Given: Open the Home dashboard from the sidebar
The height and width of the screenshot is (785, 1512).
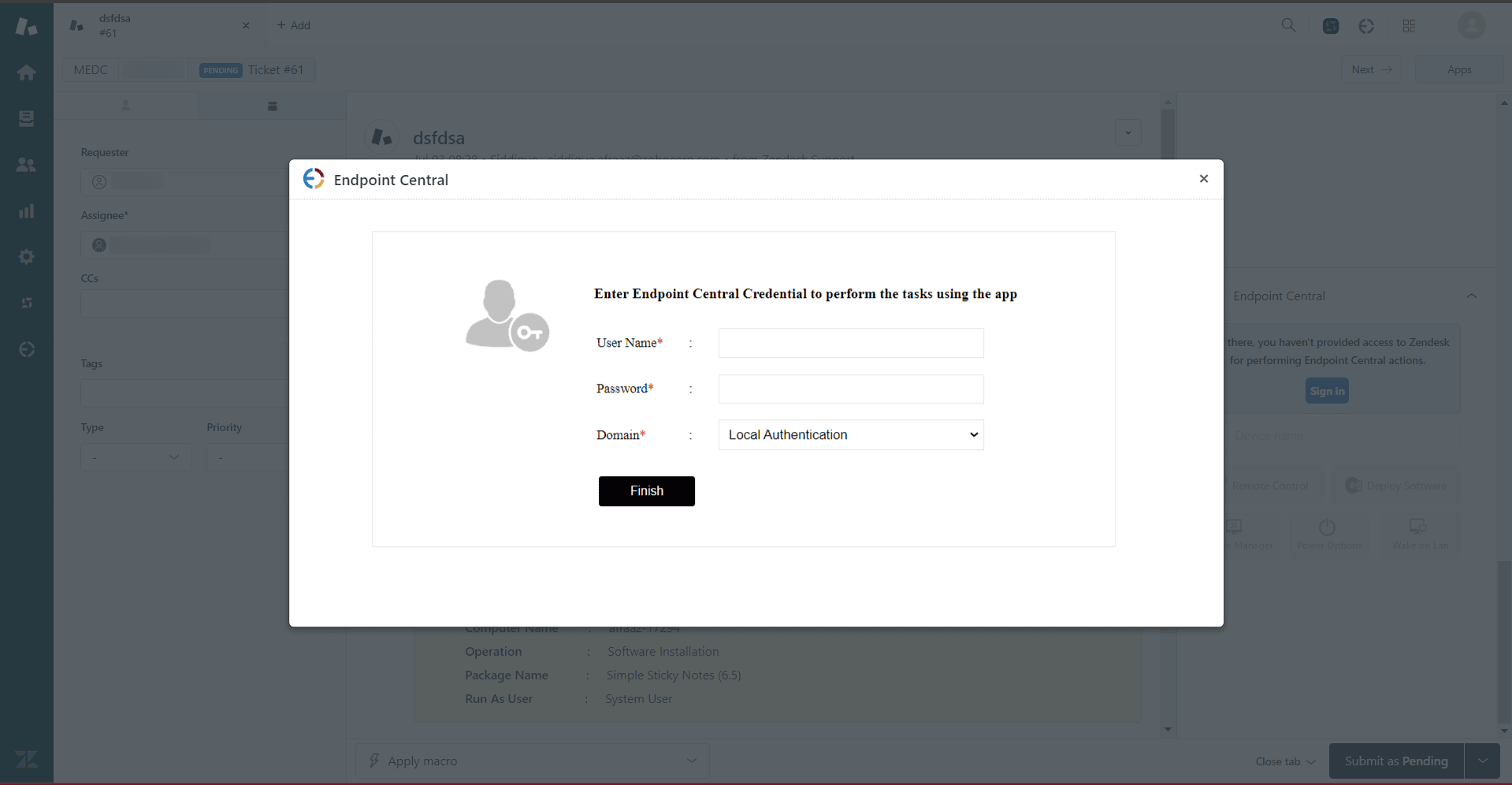Looking at the screenshot, I should point(26,72).
